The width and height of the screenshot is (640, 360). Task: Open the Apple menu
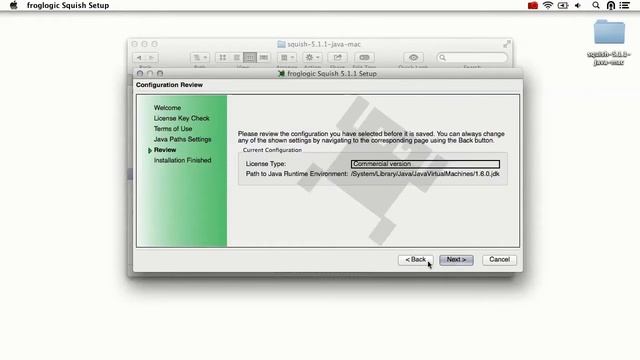[x=13, y=5]
